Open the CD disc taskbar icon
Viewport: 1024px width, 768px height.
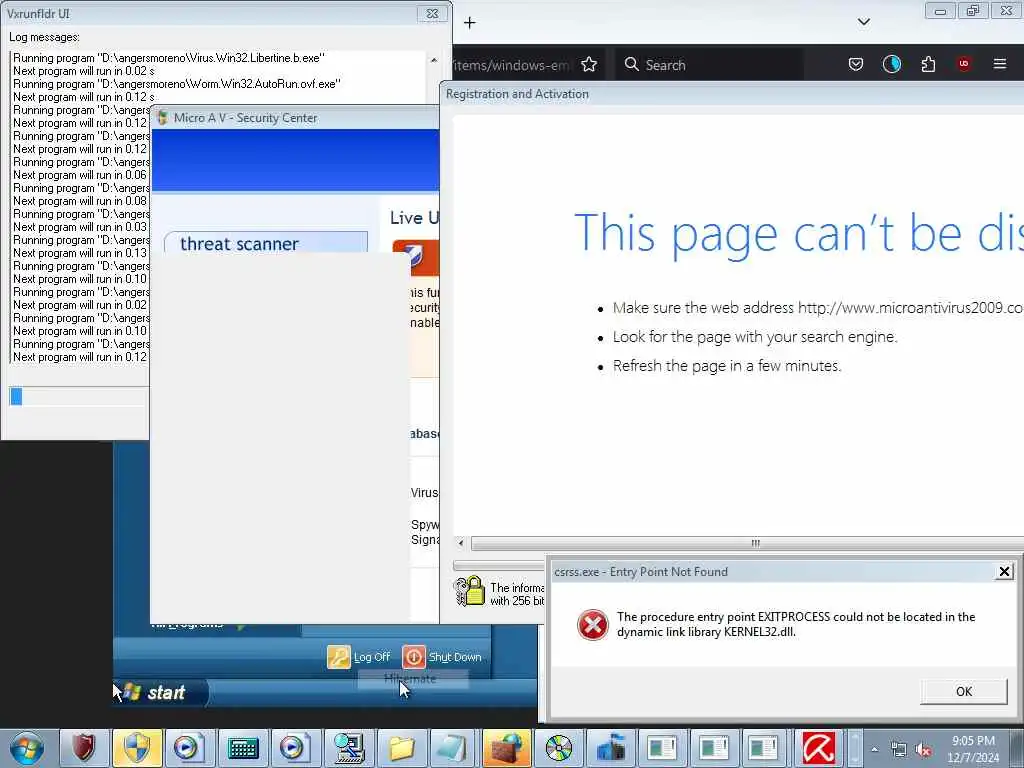559,748
